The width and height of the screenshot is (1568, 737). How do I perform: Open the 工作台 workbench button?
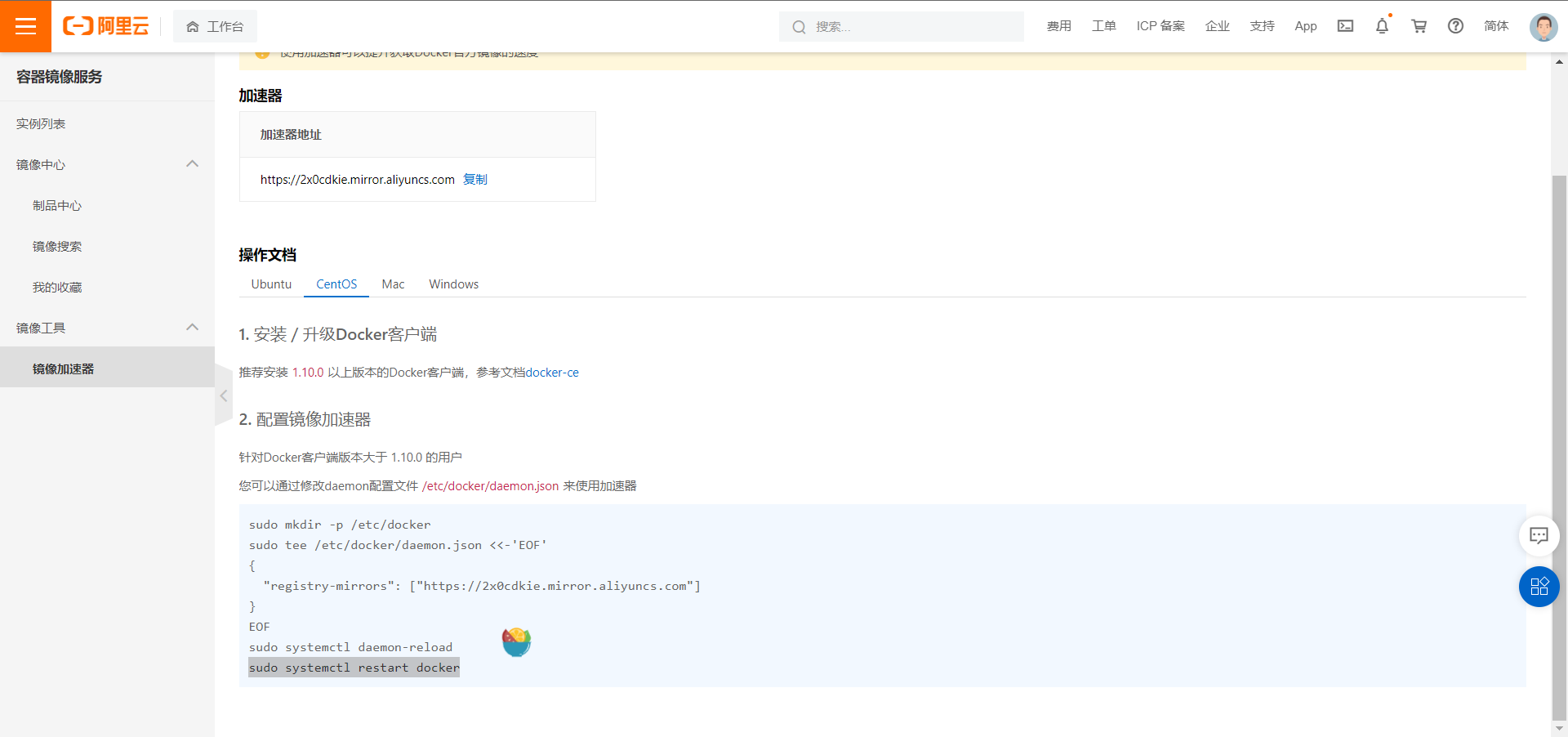[x=215, y=26]
